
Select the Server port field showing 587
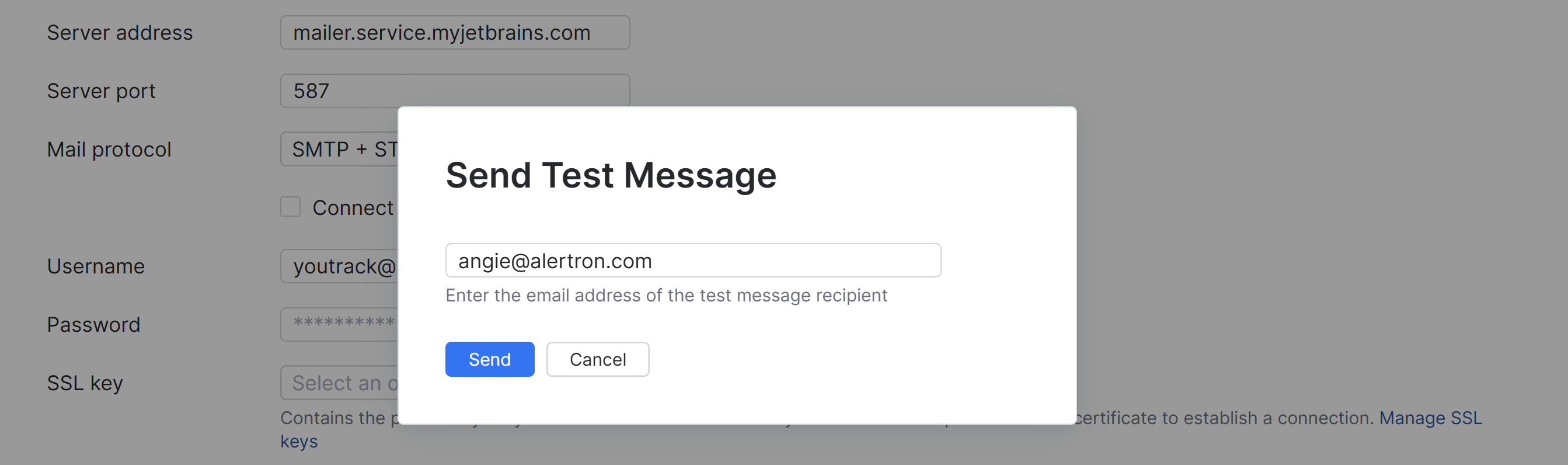coord(454,91)
